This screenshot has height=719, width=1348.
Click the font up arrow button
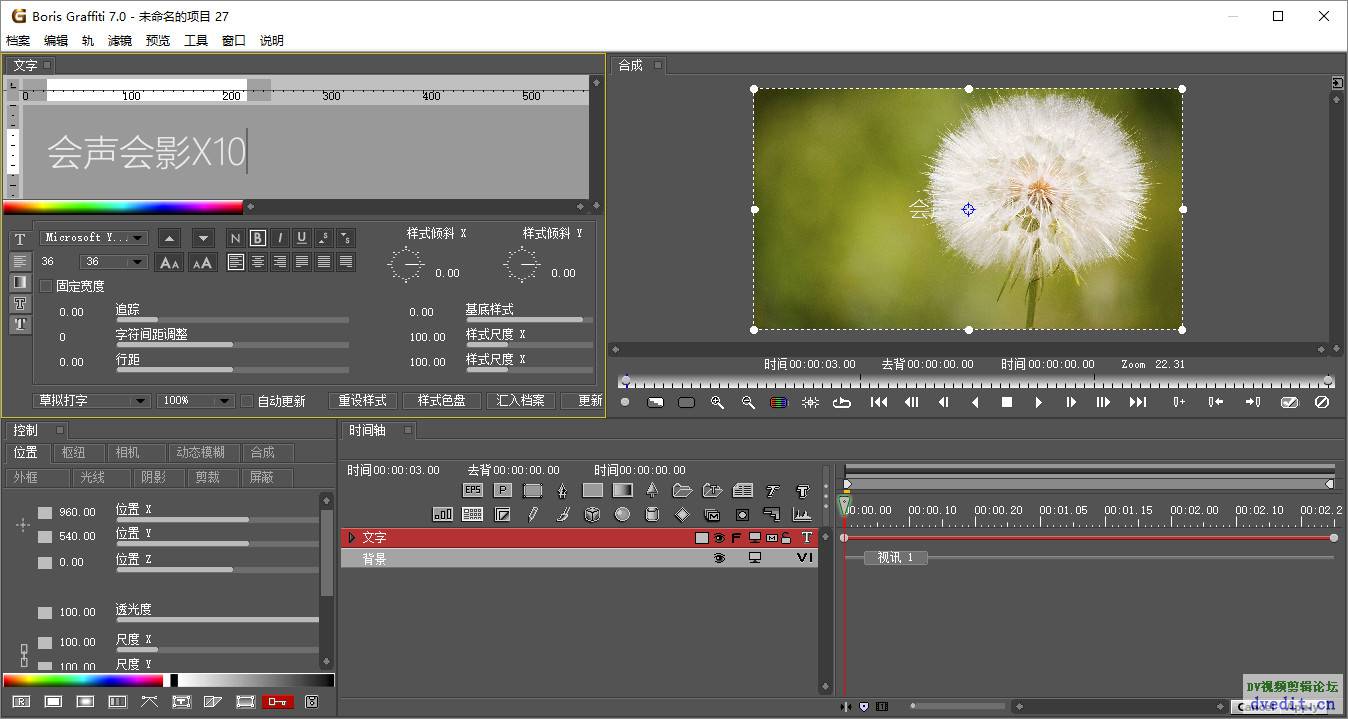coord(169,238)
